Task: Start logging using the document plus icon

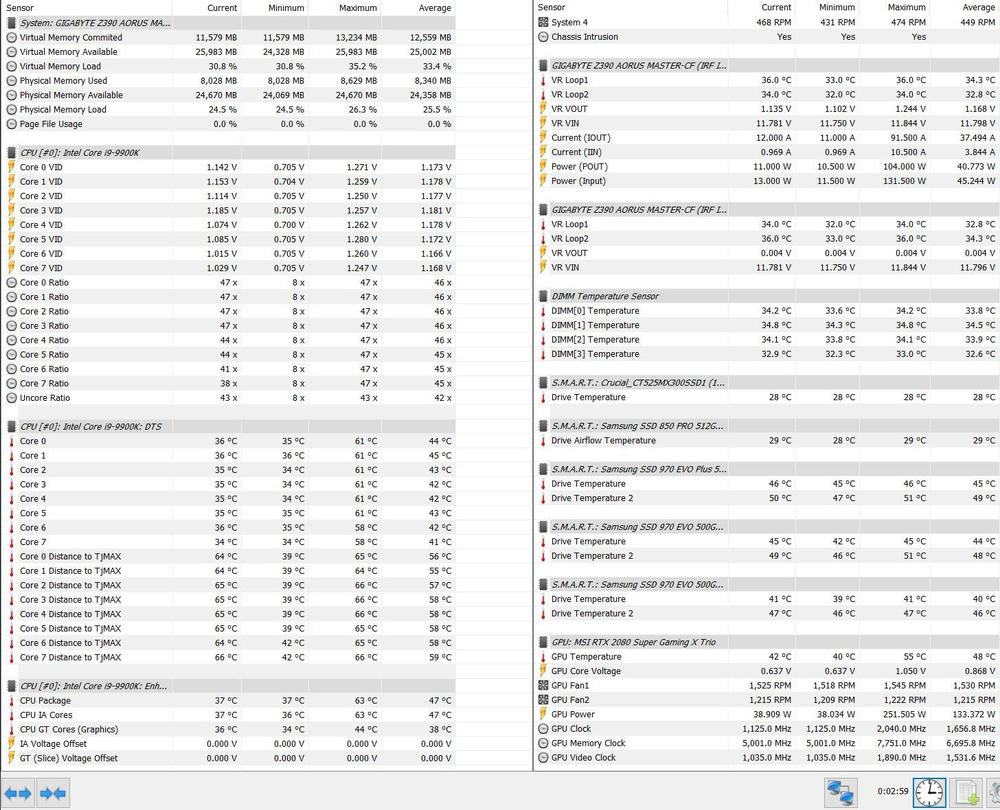Action: click(x=966, y=792)
